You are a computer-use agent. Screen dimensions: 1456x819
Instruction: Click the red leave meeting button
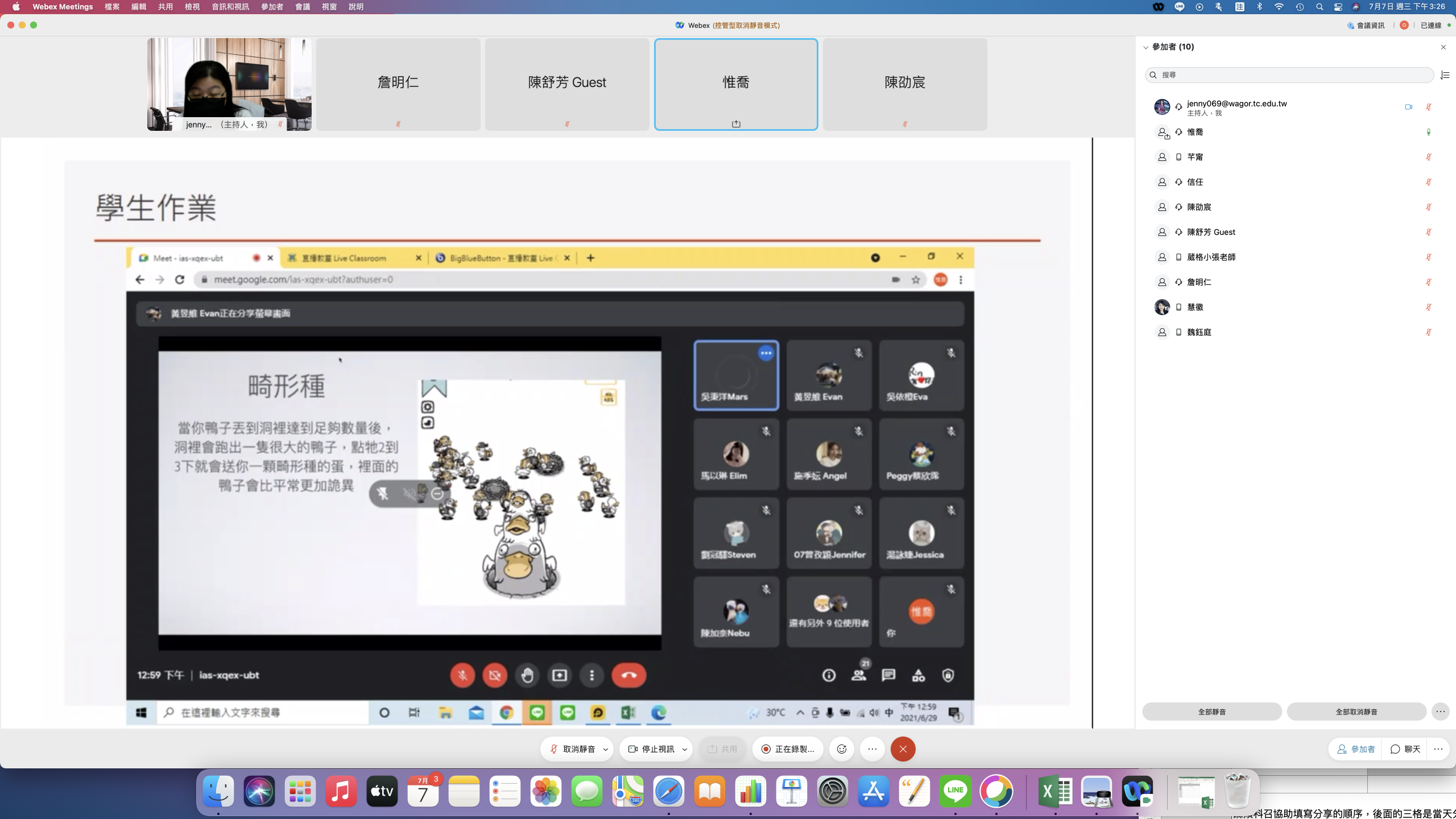pos(903,749)
